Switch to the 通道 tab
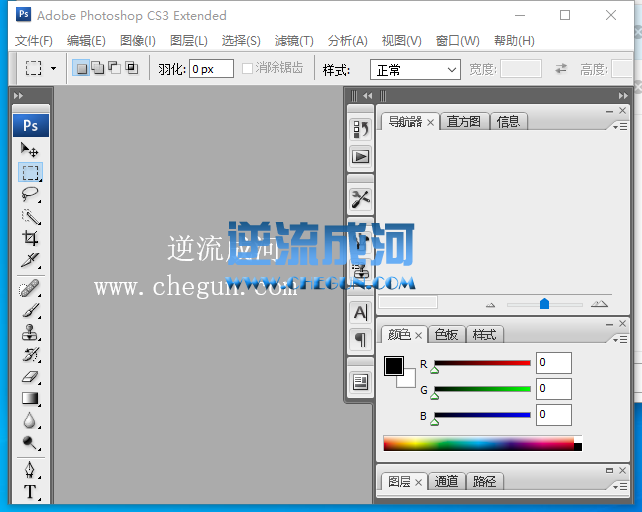Image resolution: width=642 pixels, height=512 pixels. click(446, 481)
